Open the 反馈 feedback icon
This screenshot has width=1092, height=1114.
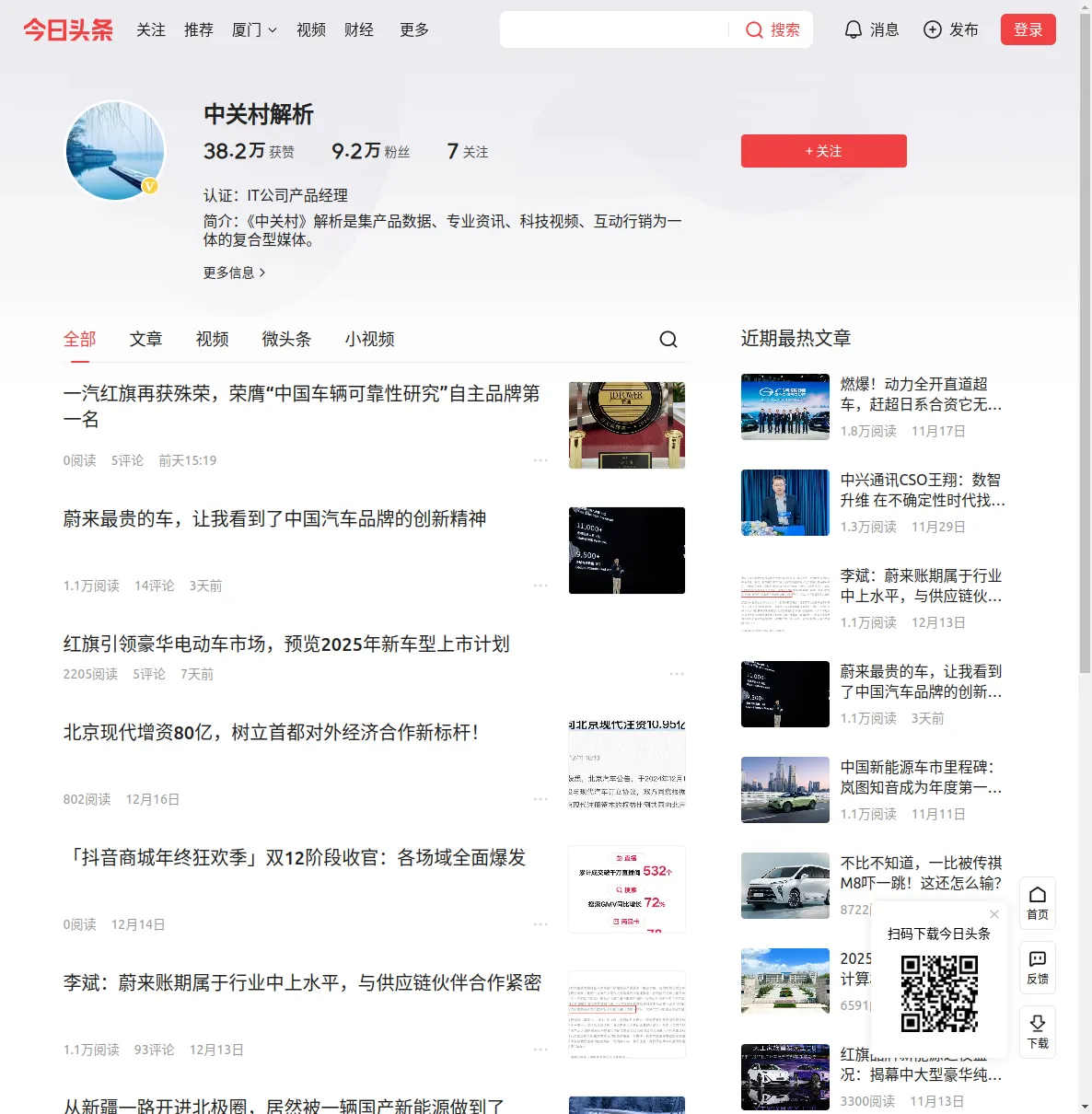tap(1038, 967)
